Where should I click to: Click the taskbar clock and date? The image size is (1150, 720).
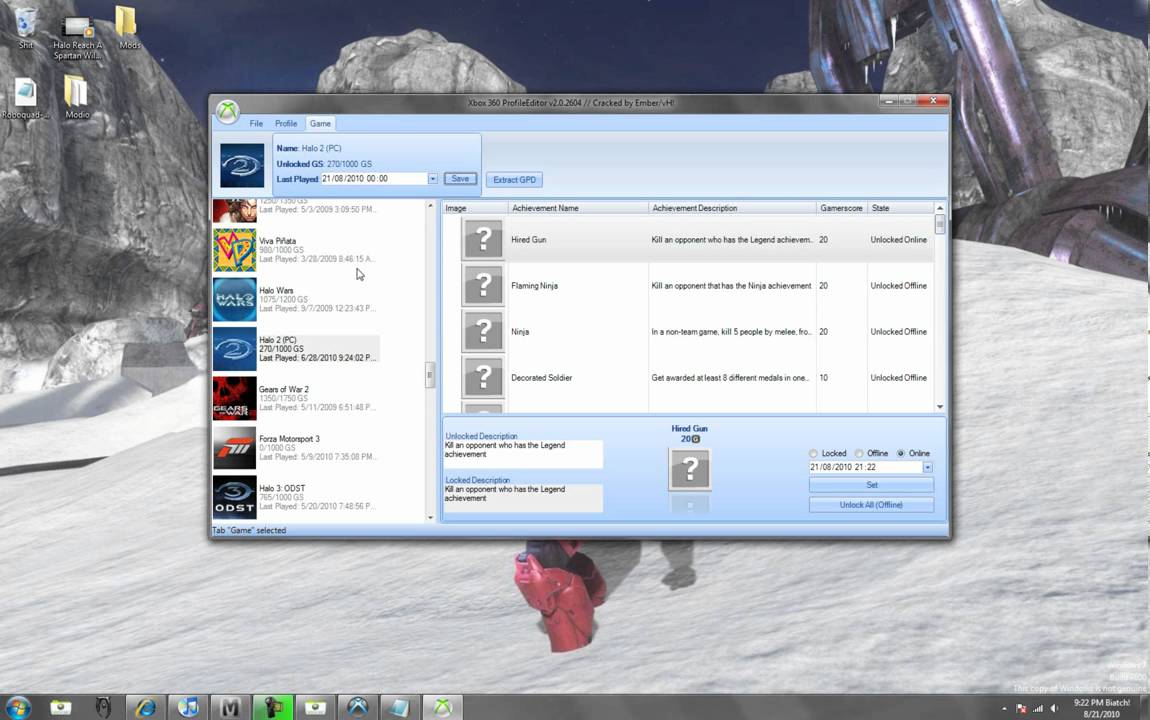coord(1102,708)
